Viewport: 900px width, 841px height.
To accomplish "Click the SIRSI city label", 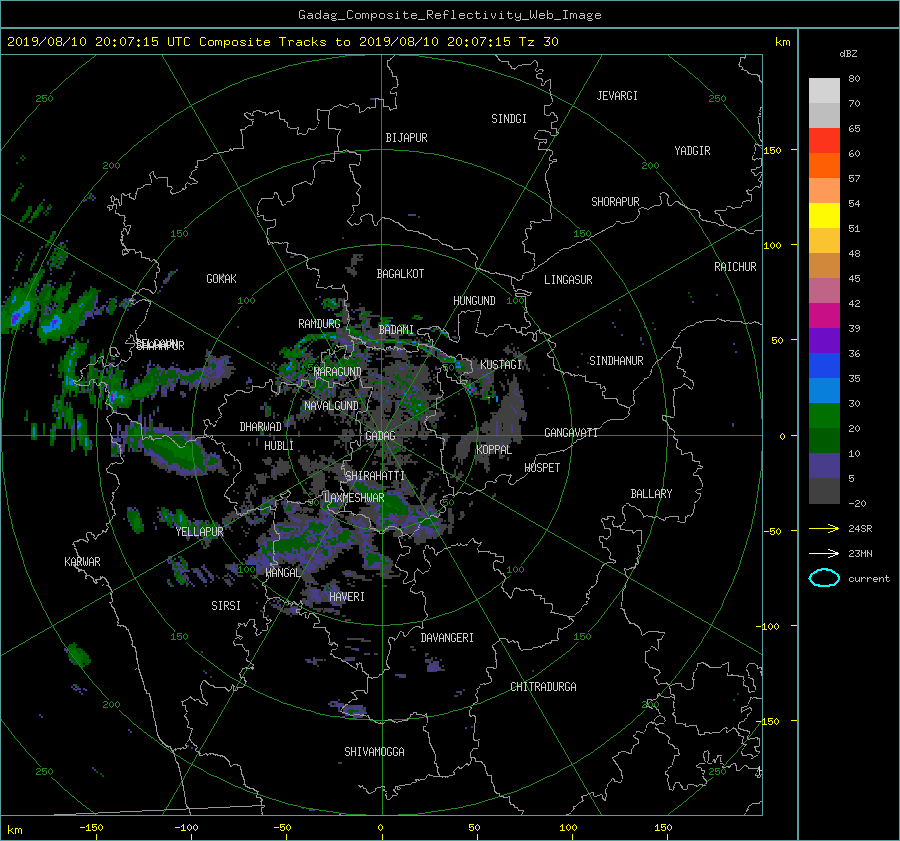I will tap(226, 606).
